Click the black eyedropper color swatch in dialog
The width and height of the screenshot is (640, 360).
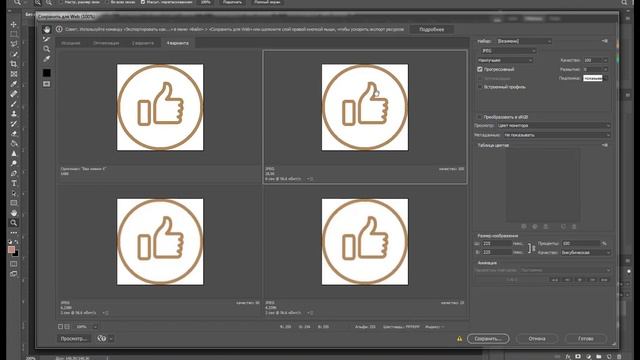[47, 73]
